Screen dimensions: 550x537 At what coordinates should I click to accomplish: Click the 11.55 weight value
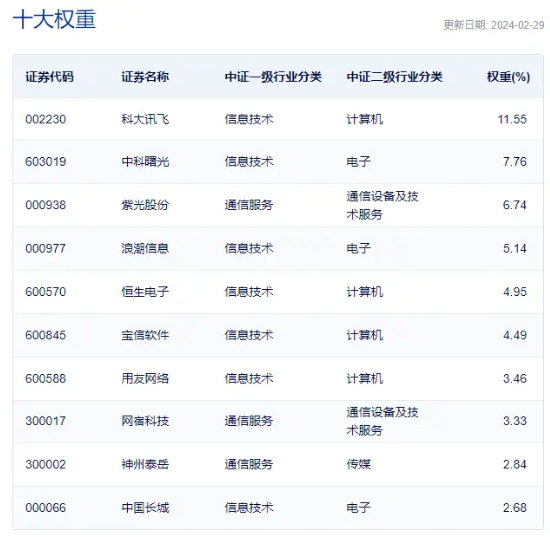coord(512,119)
